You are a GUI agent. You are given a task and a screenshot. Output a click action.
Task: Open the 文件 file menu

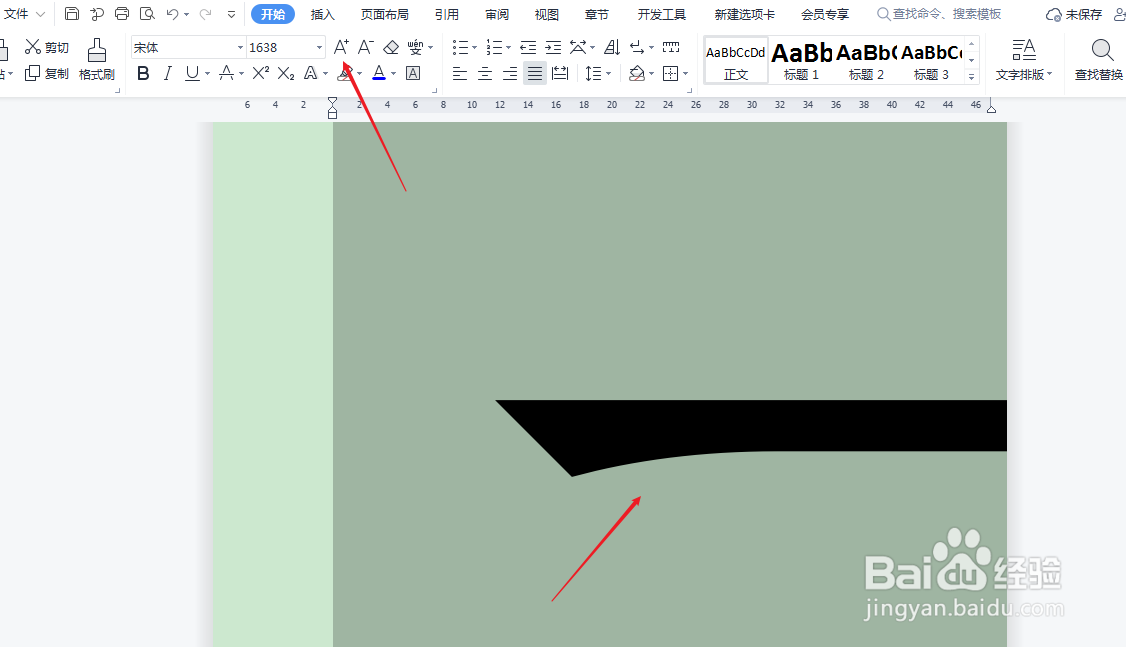24,14
